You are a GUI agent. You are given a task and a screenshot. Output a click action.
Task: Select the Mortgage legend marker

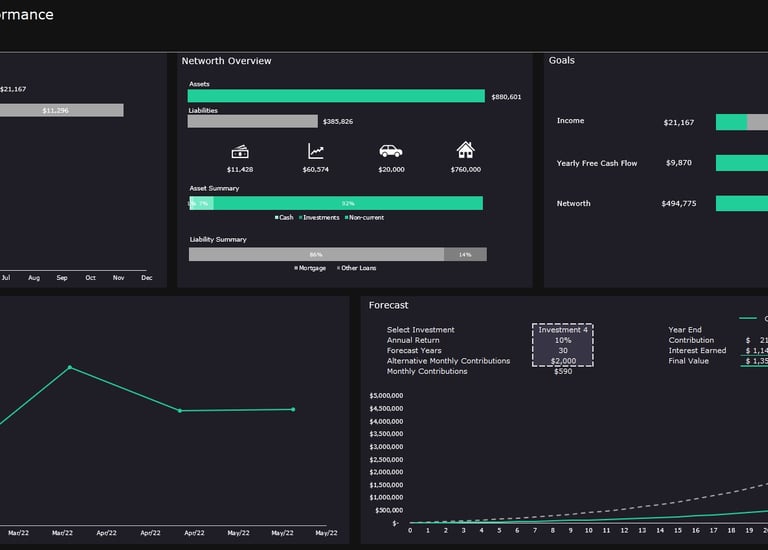tap(296, 268)
